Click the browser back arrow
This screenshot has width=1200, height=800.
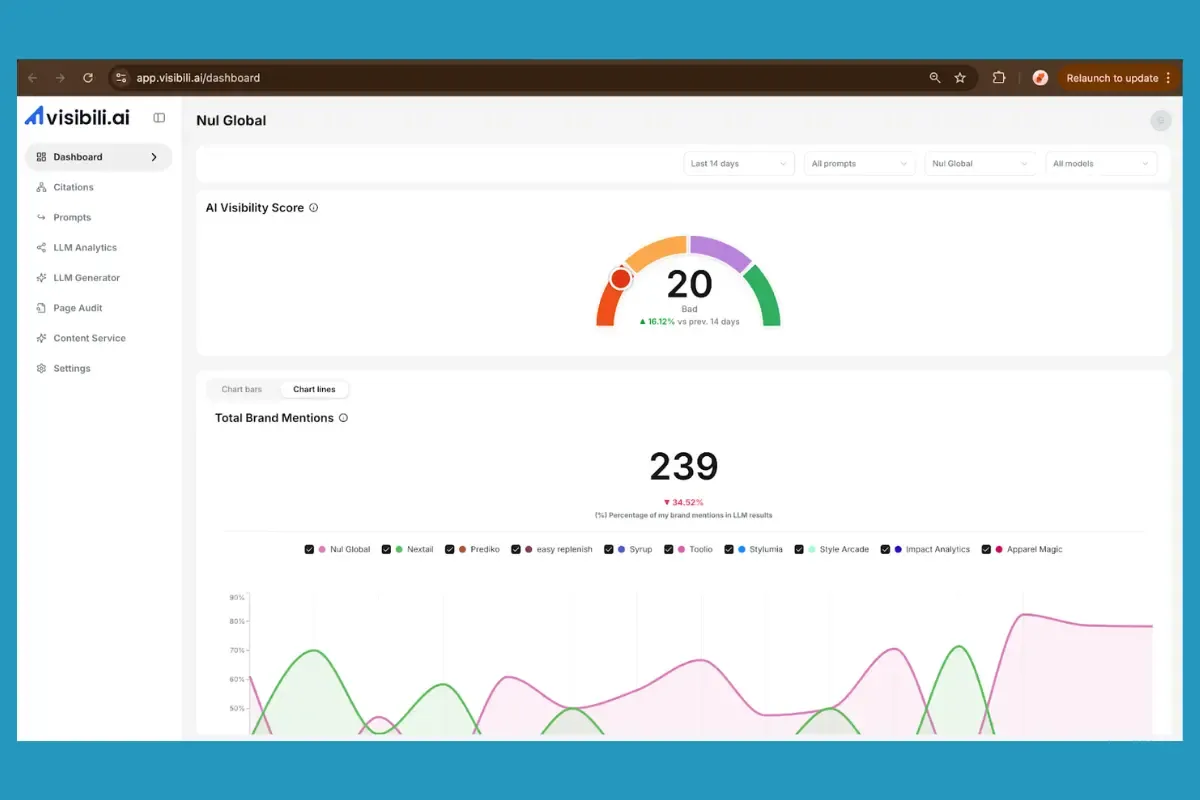point(32,78)
